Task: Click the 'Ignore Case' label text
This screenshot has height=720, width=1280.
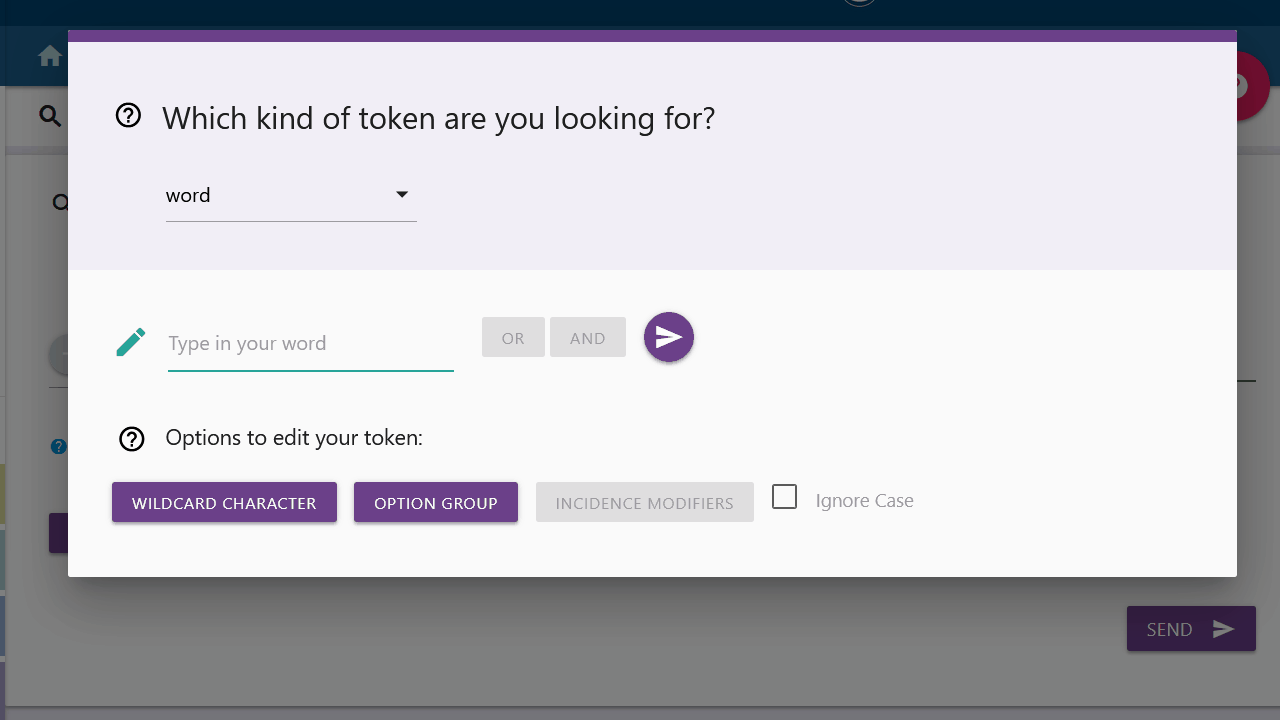Action: click(x=864, y=501)
